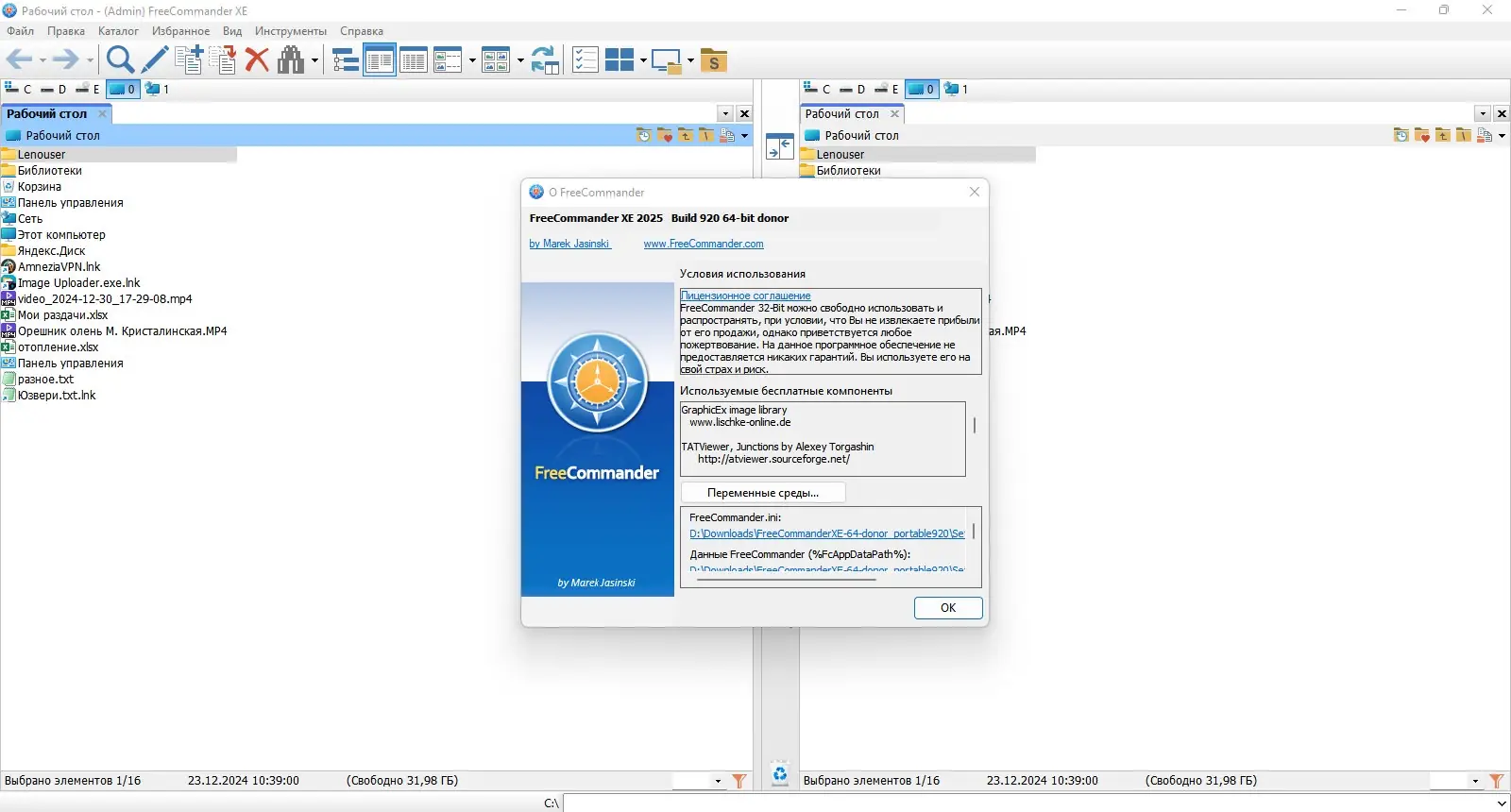Click the command line input field

1036,803
